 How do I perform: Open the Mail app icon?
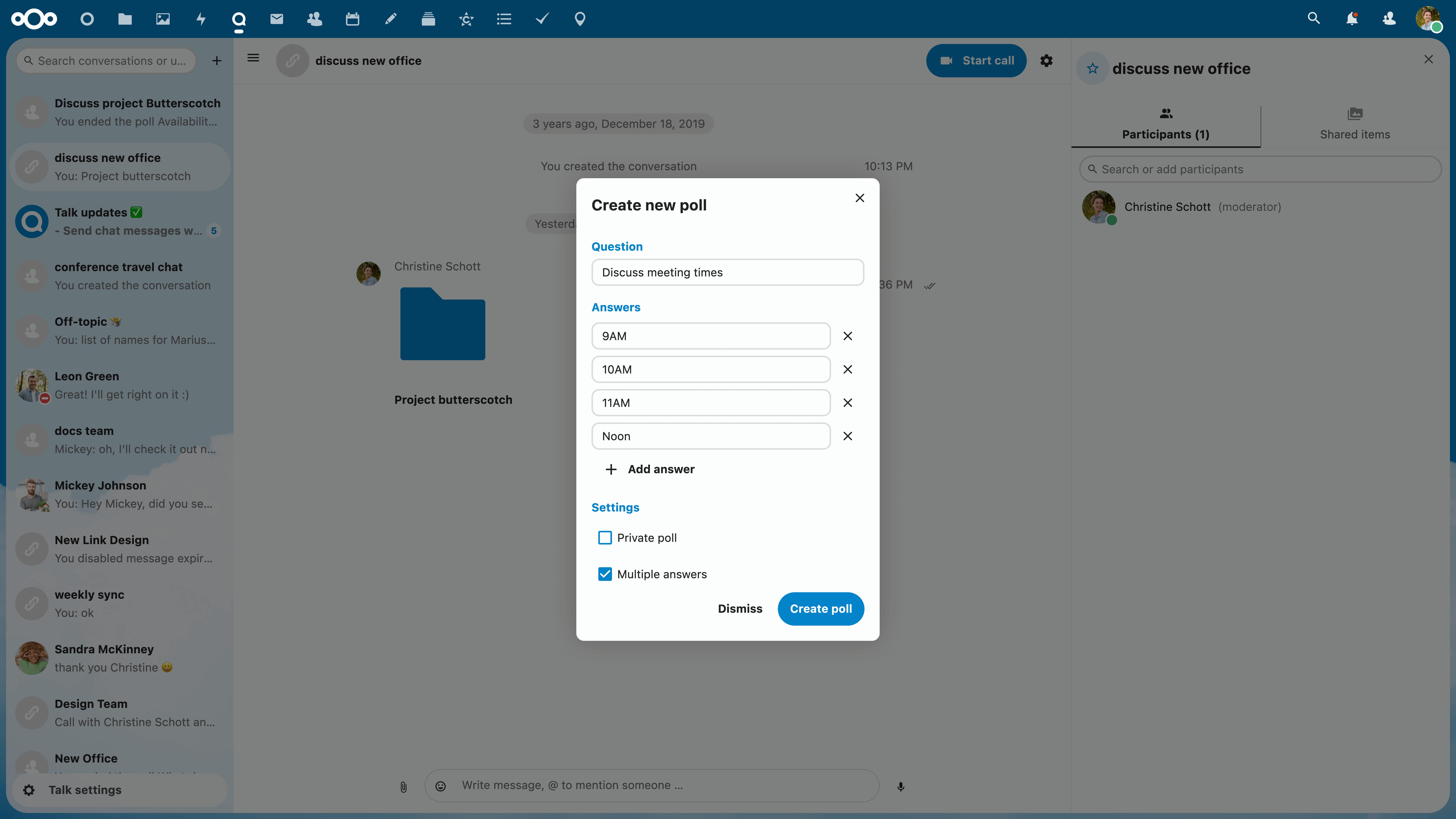click(276, 19)
